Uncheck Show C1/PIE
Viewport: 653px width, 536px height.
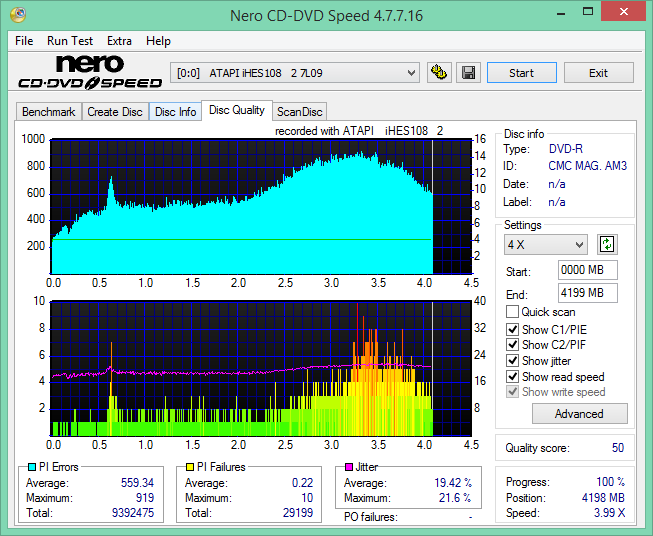click(512, 329)
